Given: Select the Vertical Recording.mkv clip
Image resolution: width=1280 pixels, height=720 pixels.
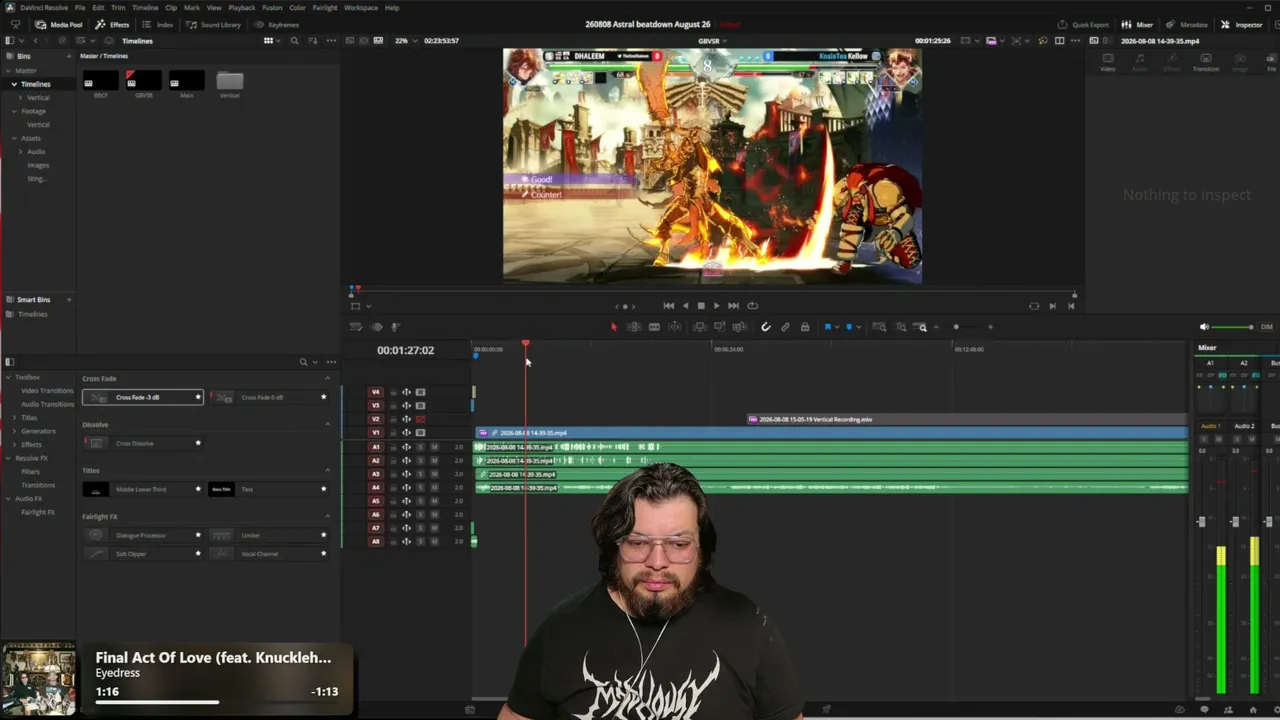Looking at the screenshot, I should pos(968,420).
